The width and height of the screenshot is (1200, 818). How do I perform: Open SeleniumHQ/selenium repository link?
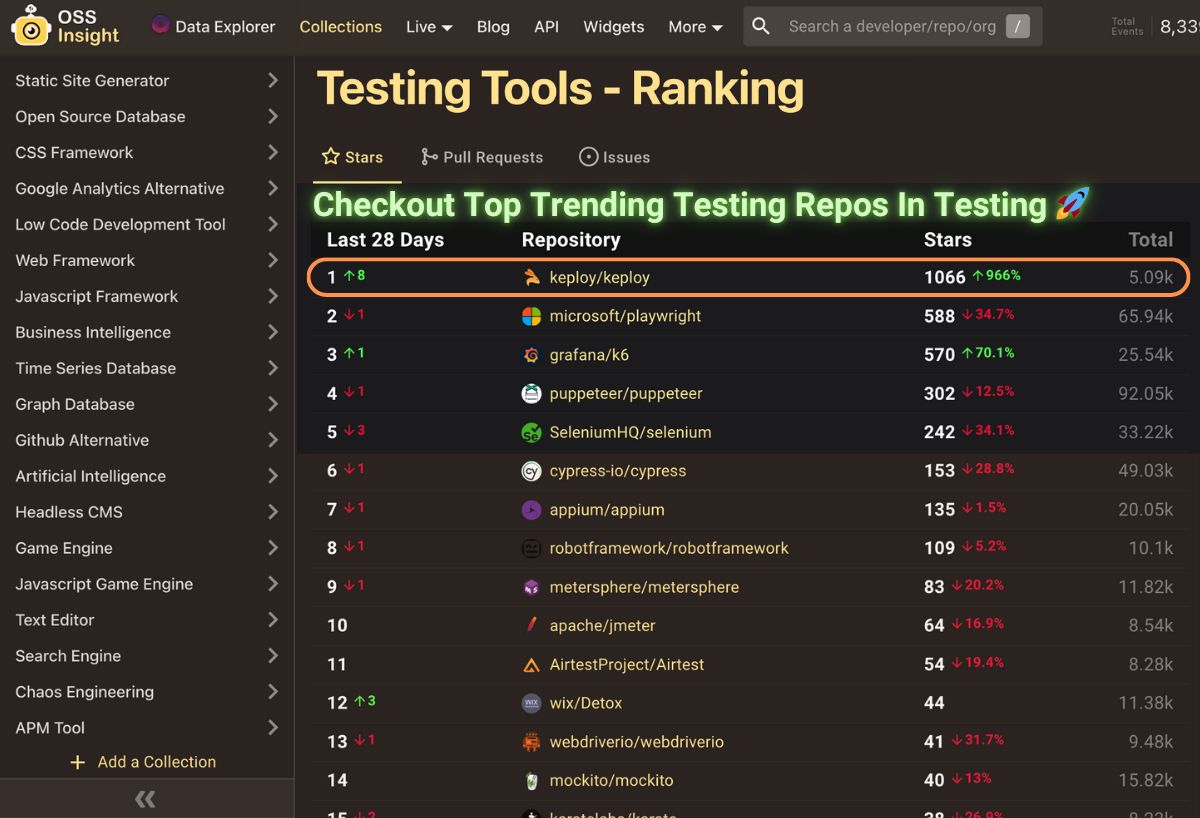pos(630,433)
